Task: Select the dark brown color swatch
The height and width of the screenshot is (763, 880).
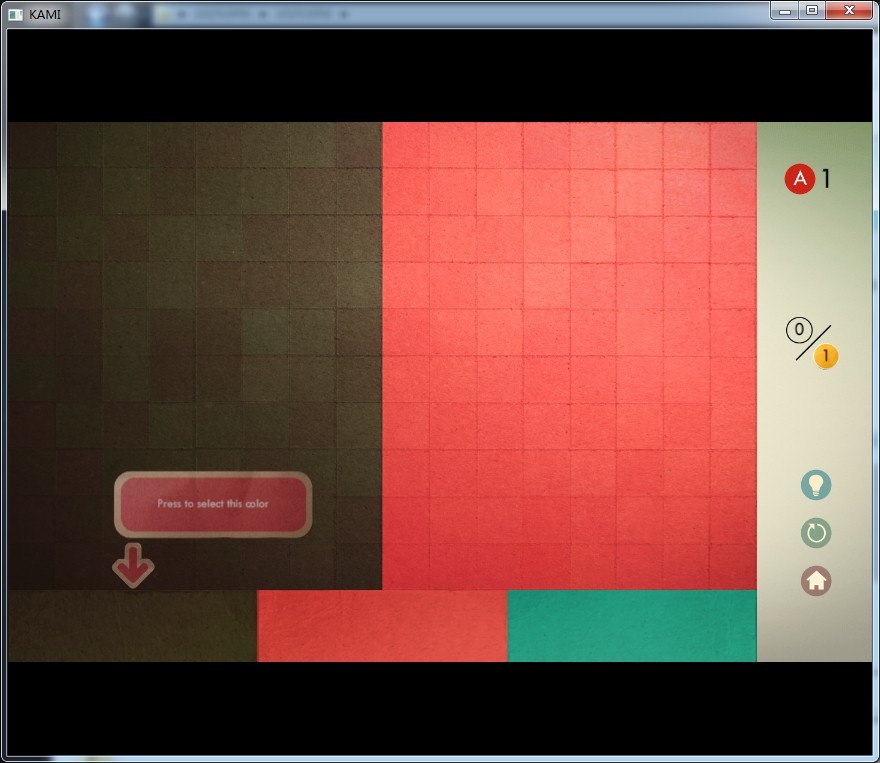Action: [132, 626]
